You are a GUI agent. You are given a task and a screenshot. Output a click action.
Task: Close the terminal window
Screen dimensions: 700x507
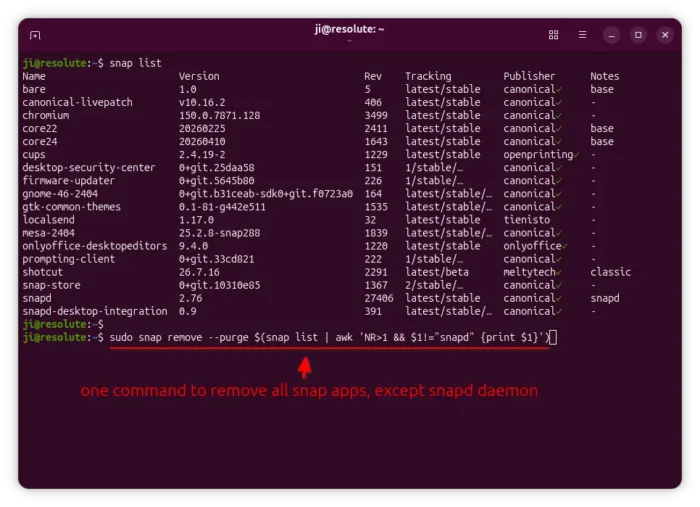pyautogui.click(x=665, y=35)
